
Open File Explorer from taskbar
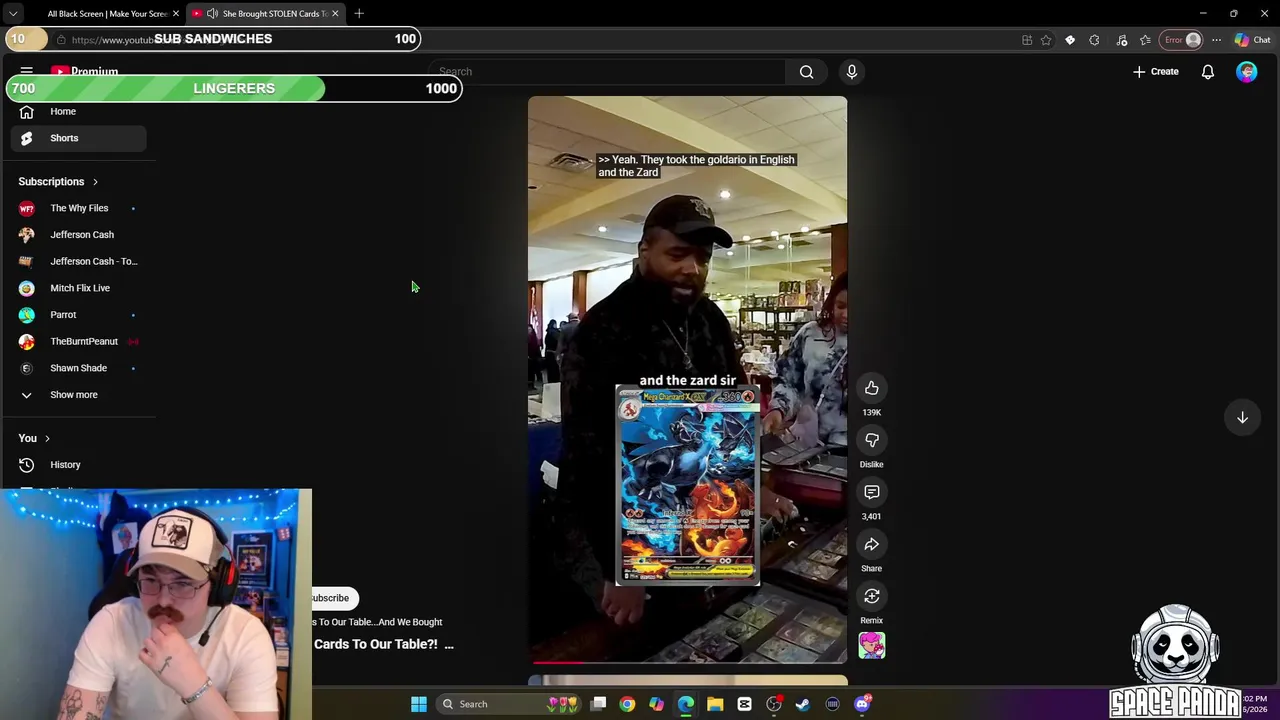(x=715, y=704)
